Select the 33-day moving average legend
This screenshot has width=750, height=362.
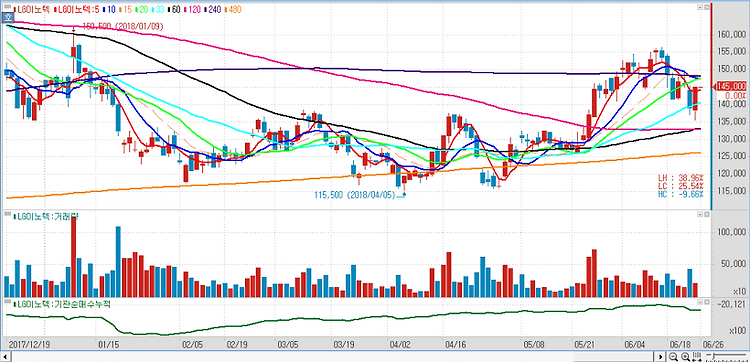158,10
